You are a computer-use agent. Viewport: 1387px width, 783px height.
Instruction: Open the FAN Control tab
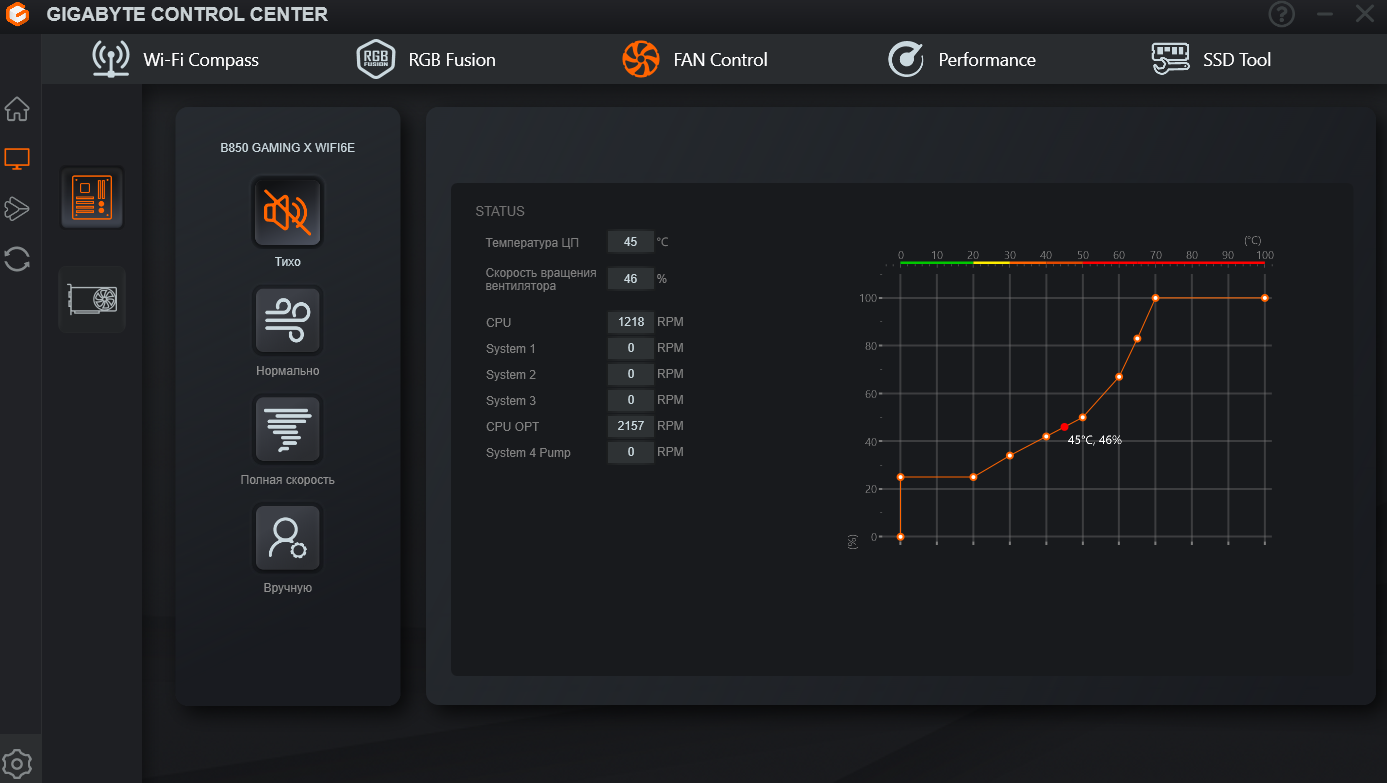(x=695, y=60)
